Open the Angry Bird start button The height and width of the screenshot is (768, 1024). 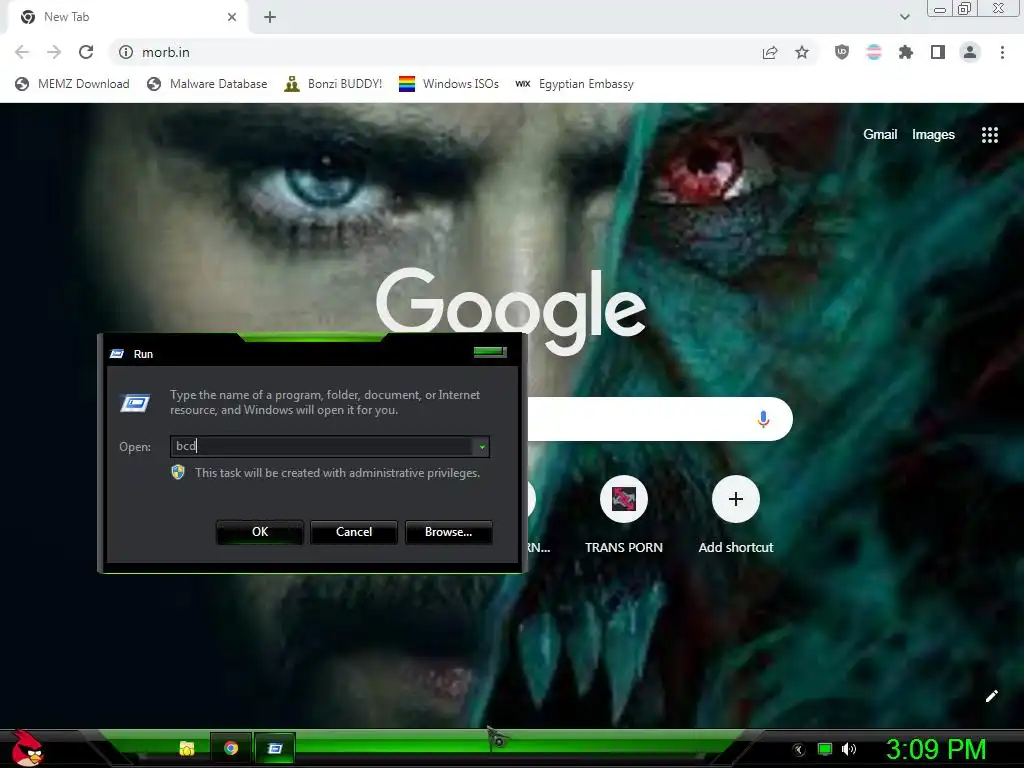[27, 748]
